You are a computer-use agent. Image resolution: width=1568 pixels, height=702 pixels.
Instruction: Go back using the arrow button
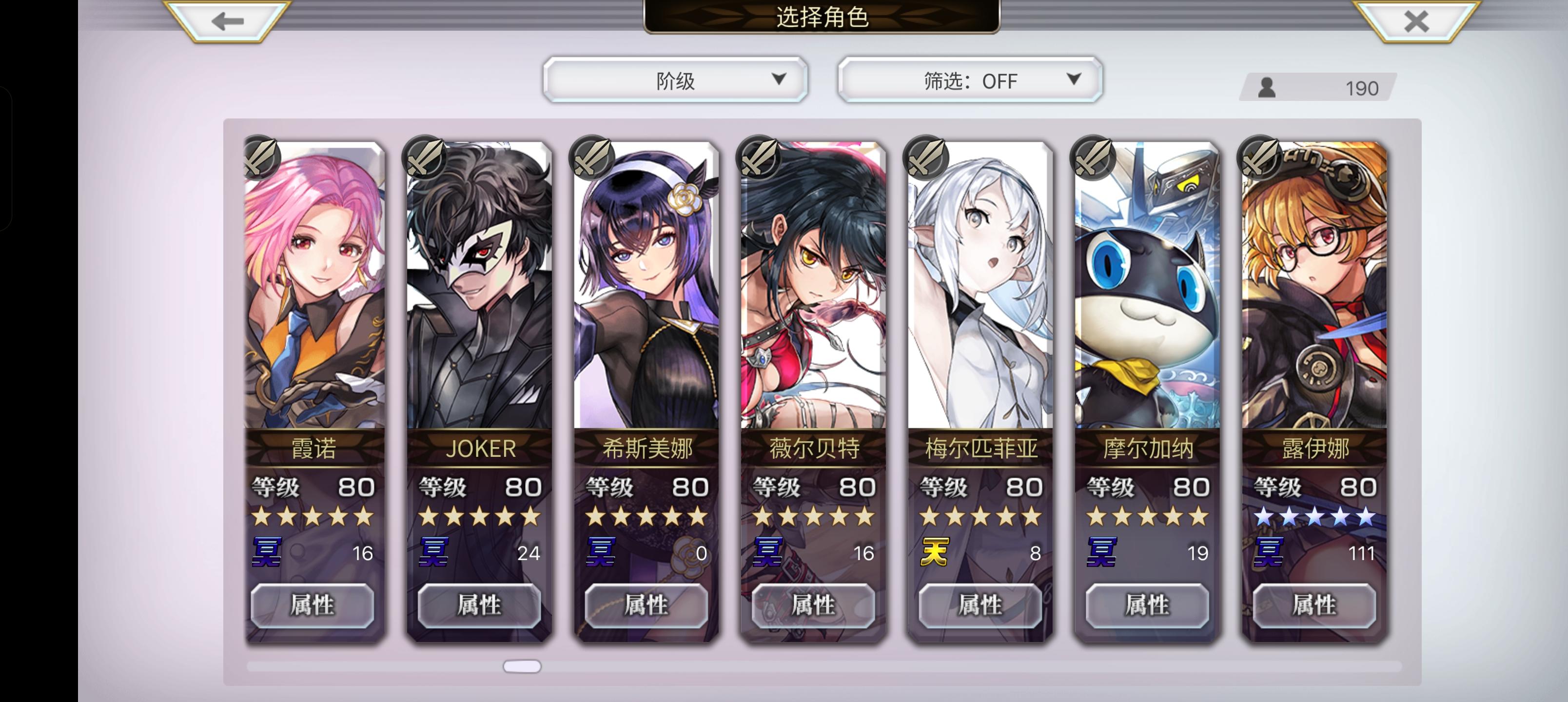click(228, 20)
